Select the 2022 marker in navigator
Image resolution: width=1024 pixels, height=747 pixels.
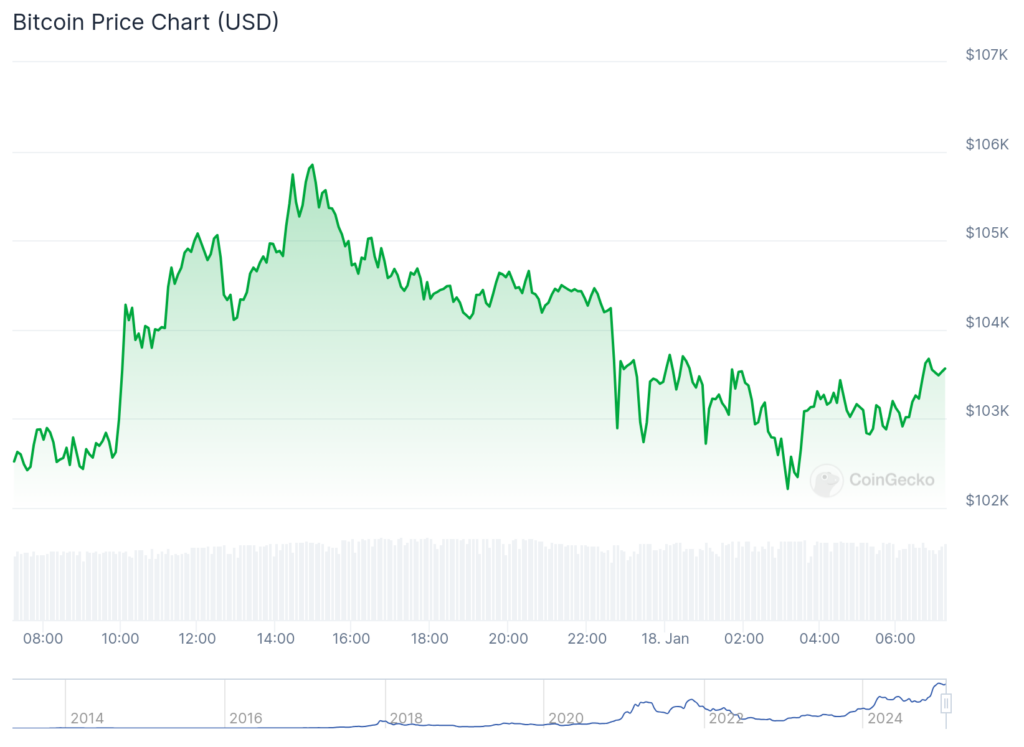pos(726,718)
